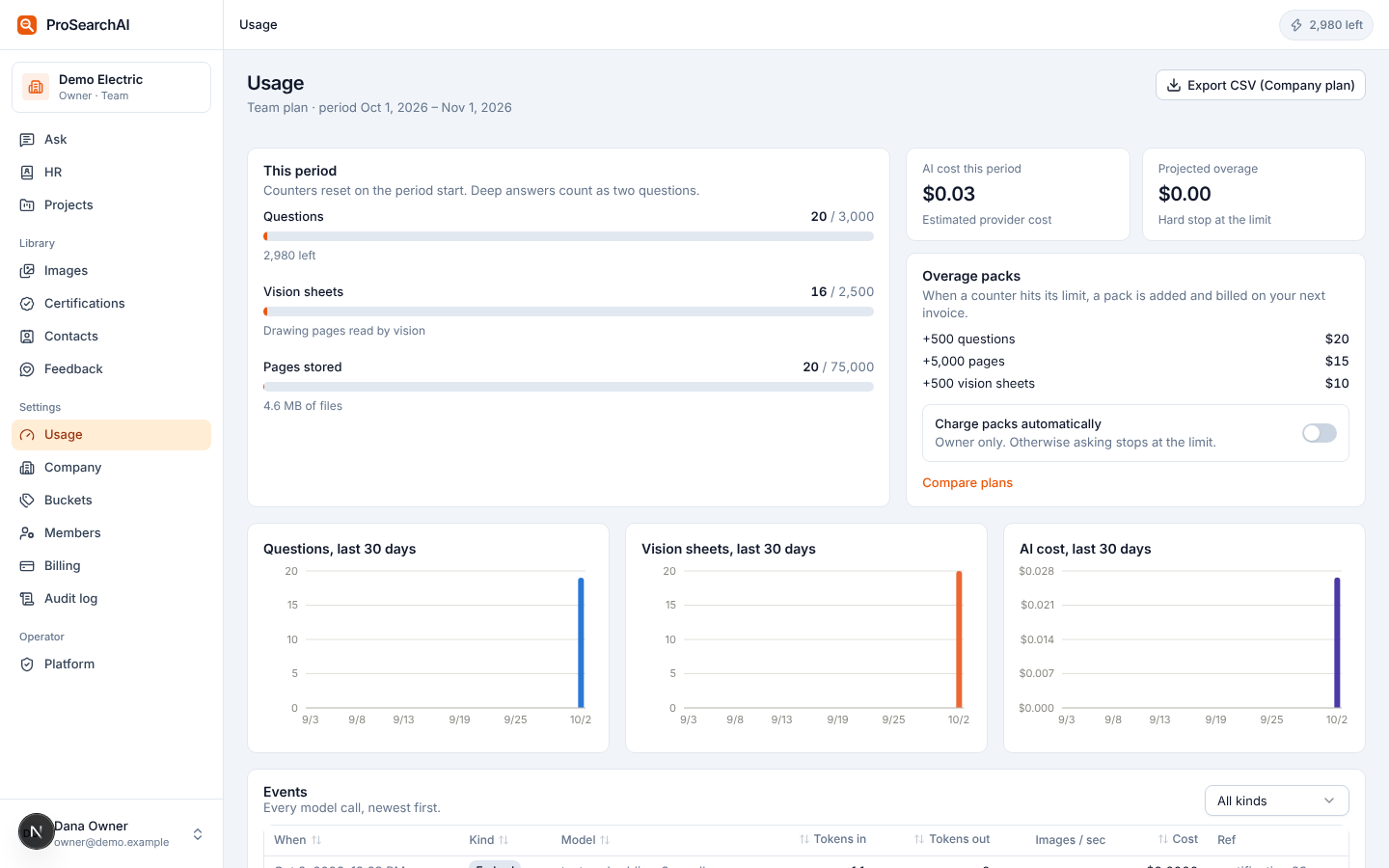1389x868 pixels.
Task: Click the Images / sec column header
Action: (x=1070, y=840)
